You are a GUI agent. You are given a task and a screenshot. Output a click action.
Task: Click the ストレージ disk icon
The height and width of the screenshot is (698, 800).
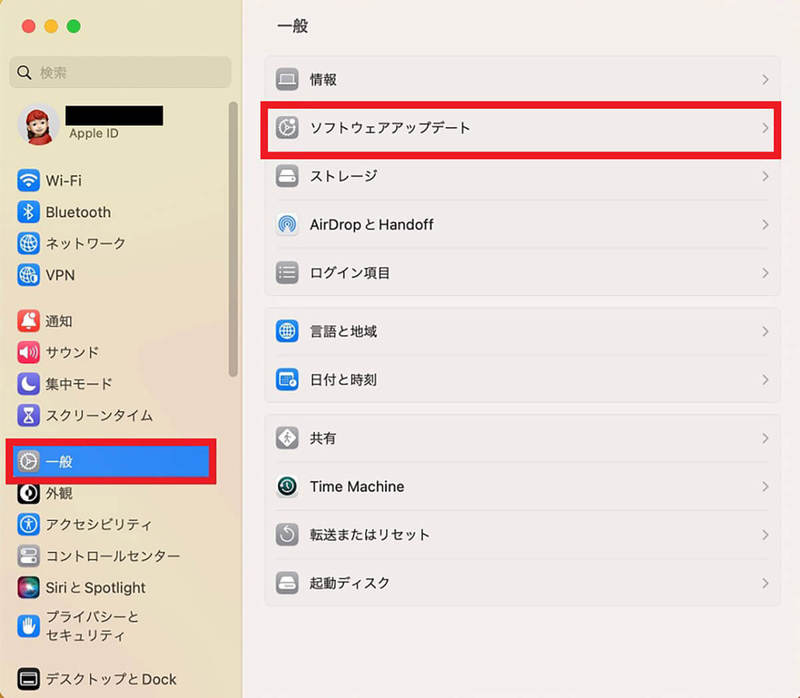pyautogui.click(x=287, y=176)
